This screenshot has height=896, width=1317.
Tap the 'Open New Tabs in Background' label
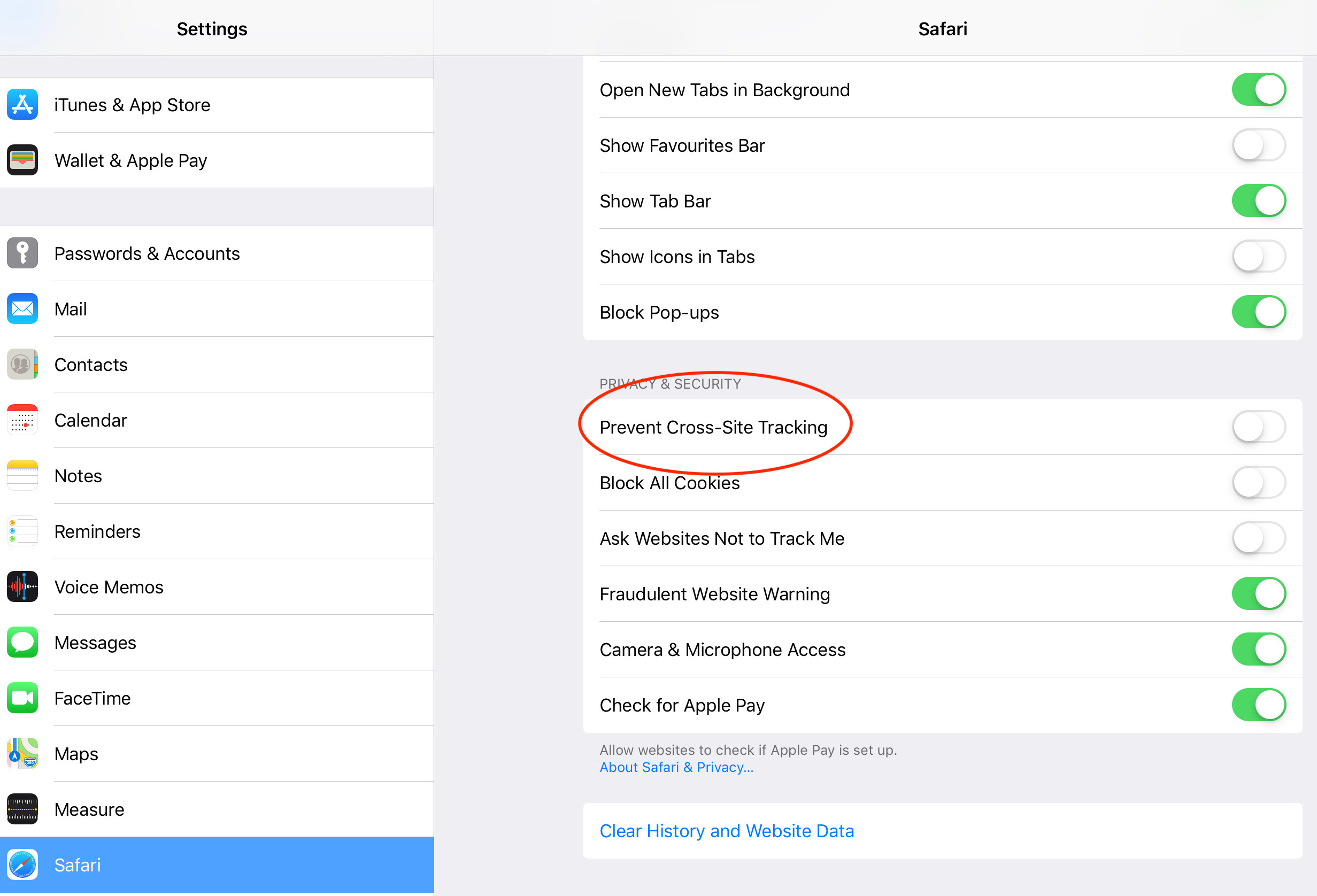725,91
